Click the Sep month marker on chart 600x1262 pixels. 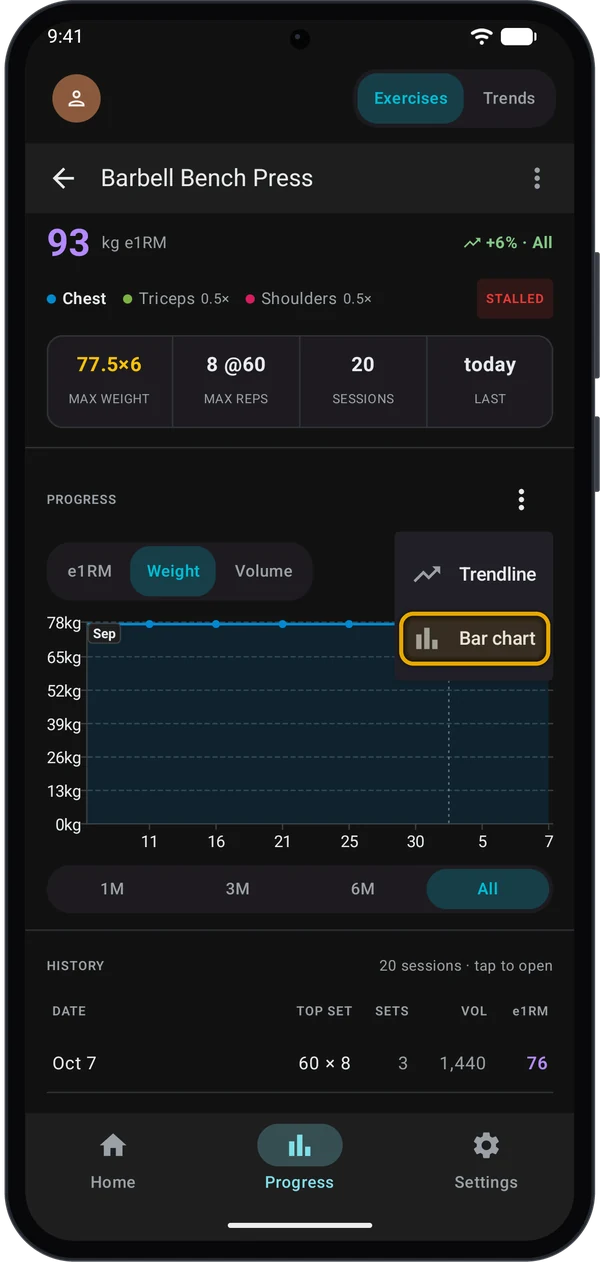coord(104,634)
